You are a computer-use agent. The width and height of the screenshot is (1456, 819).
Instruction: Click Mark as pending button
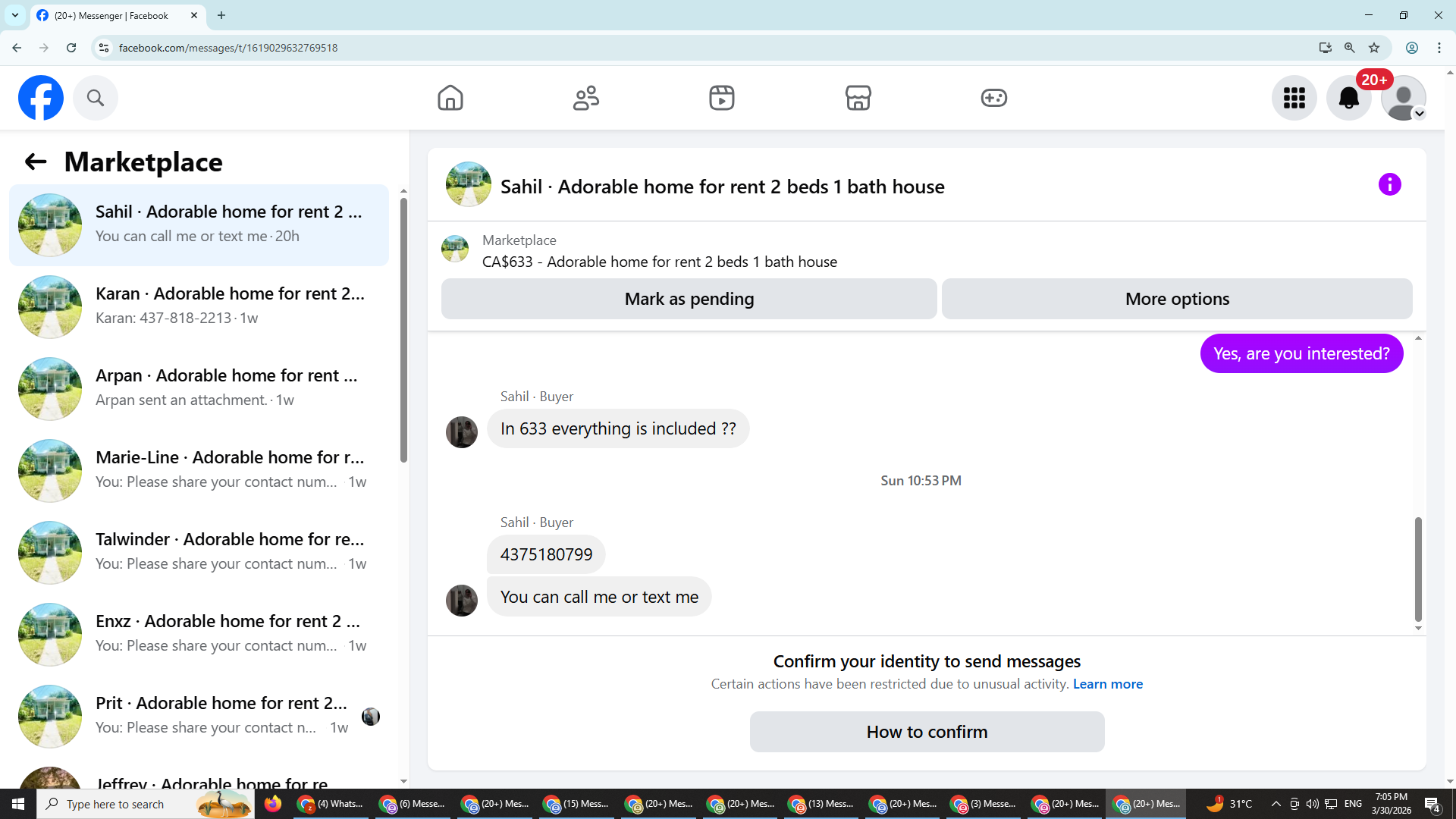click(x=689, y=299)
